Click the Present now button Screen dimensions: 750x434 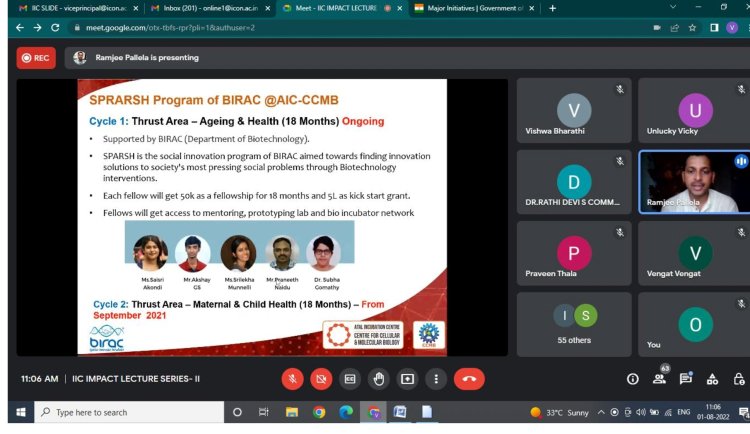(x=407, y=379)
